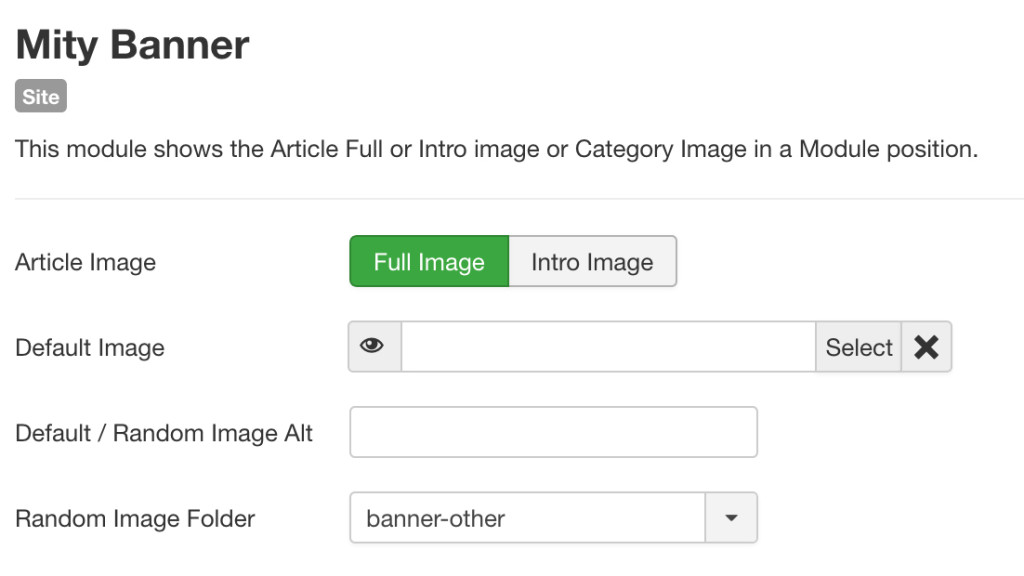This screenshot has height=576, width=1024.
Task: Click the words Article Full in description
Action: (327, 150)
